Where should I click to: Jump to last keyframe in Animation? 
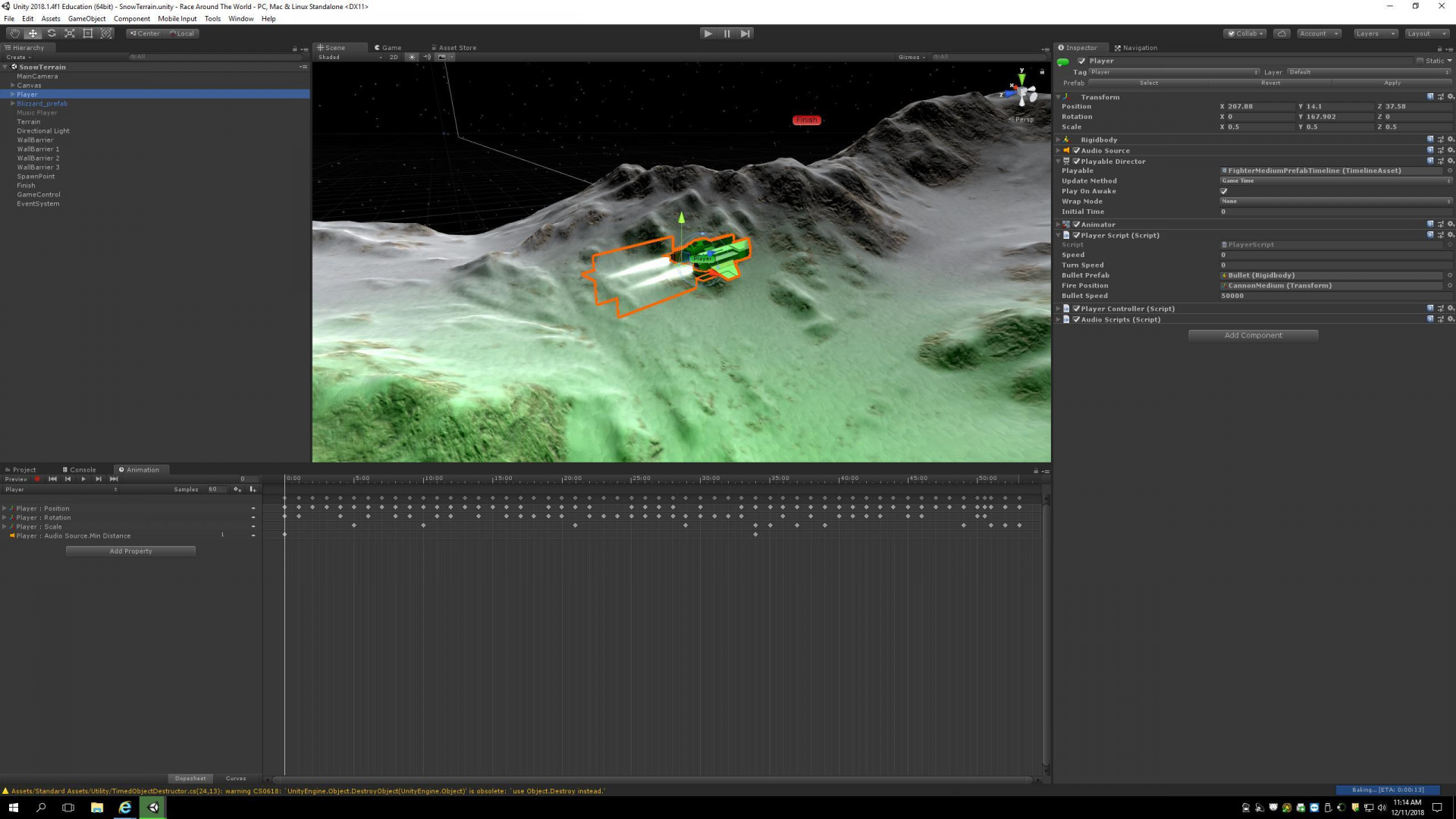114,479
